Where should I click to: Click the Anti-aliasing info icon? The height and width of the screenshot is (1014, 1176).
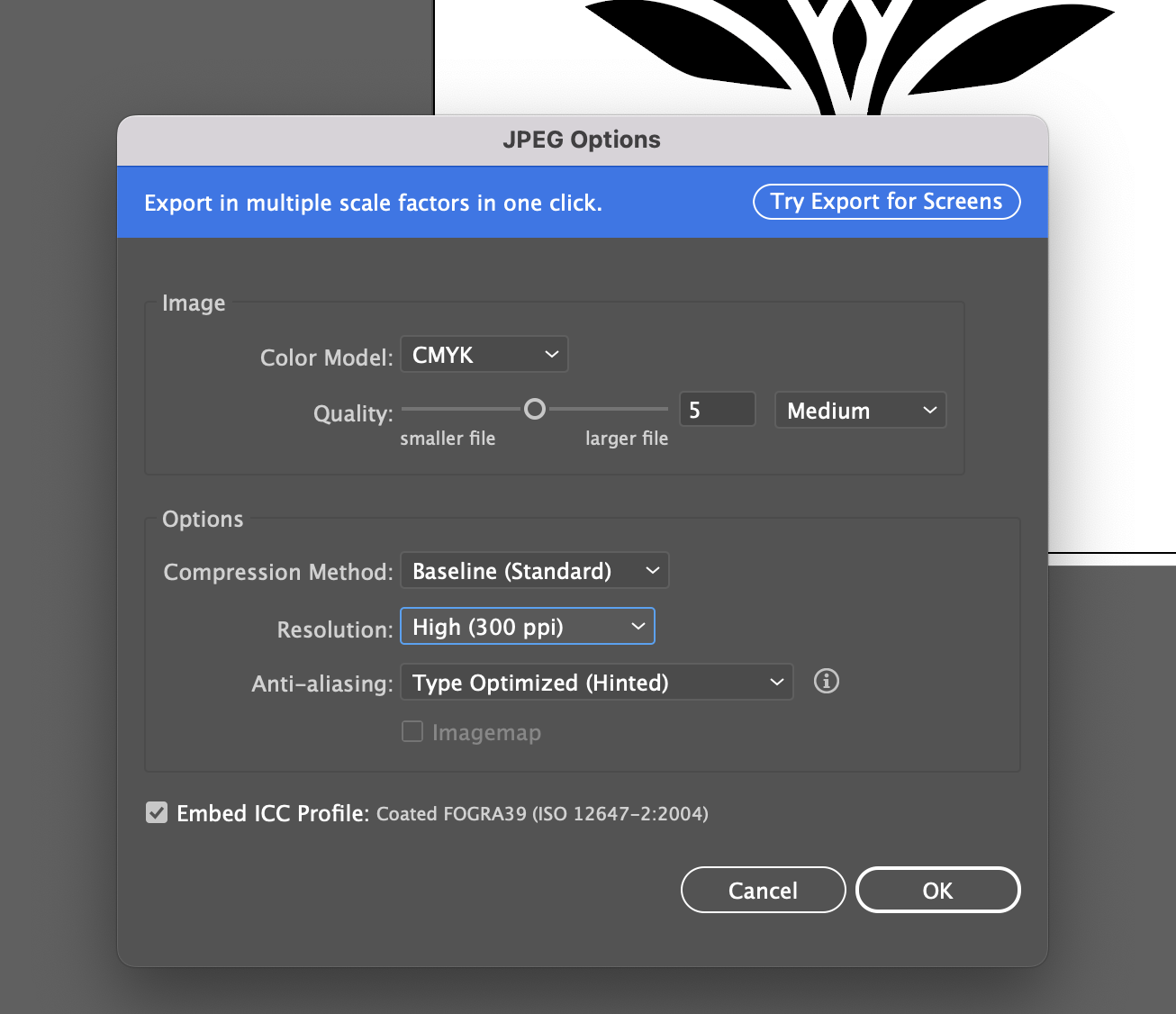point(826,682)
